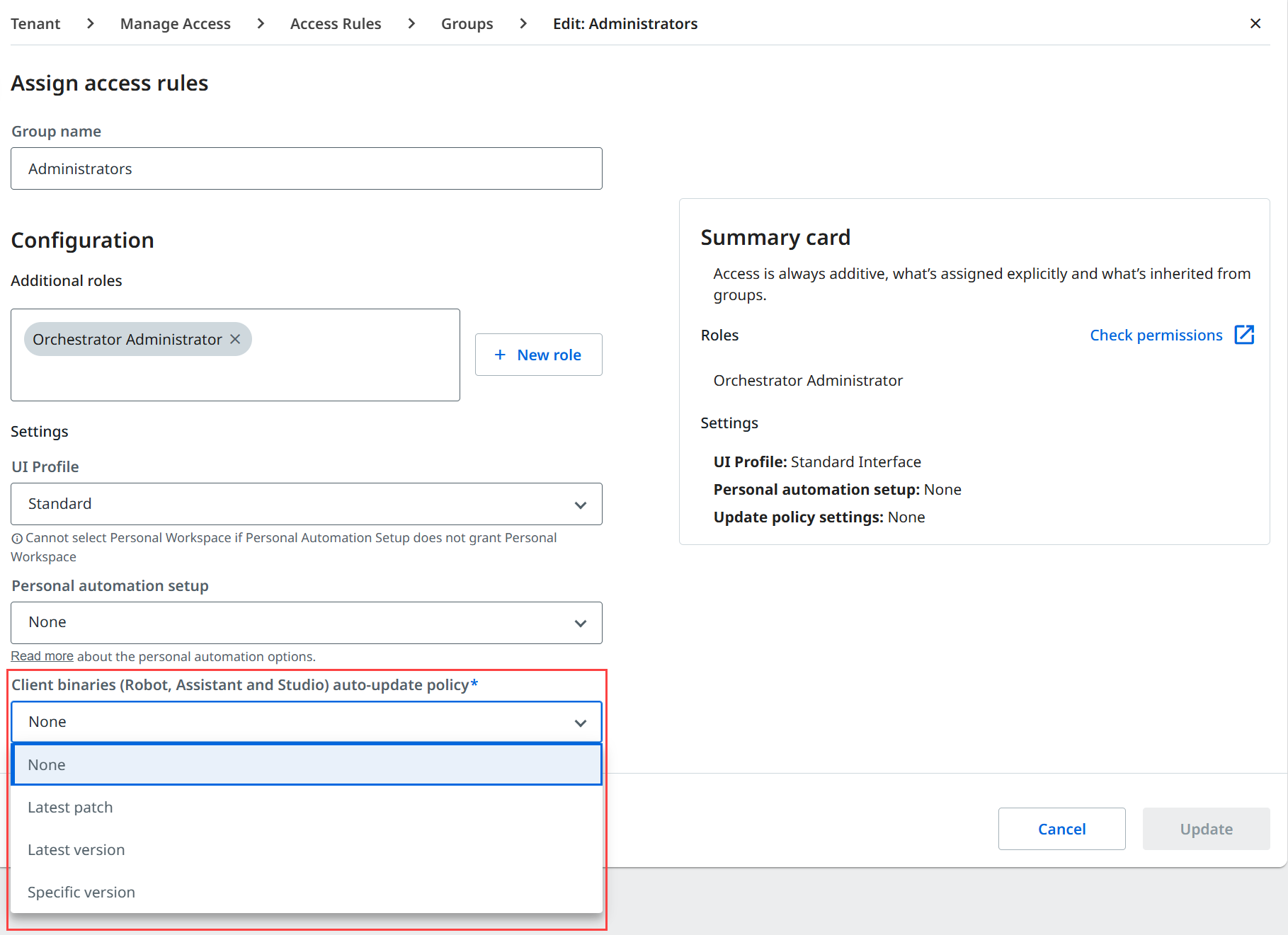Choose Latest version option
The height and width of the screenshot is (935, 1288).
tap(307, 849)
